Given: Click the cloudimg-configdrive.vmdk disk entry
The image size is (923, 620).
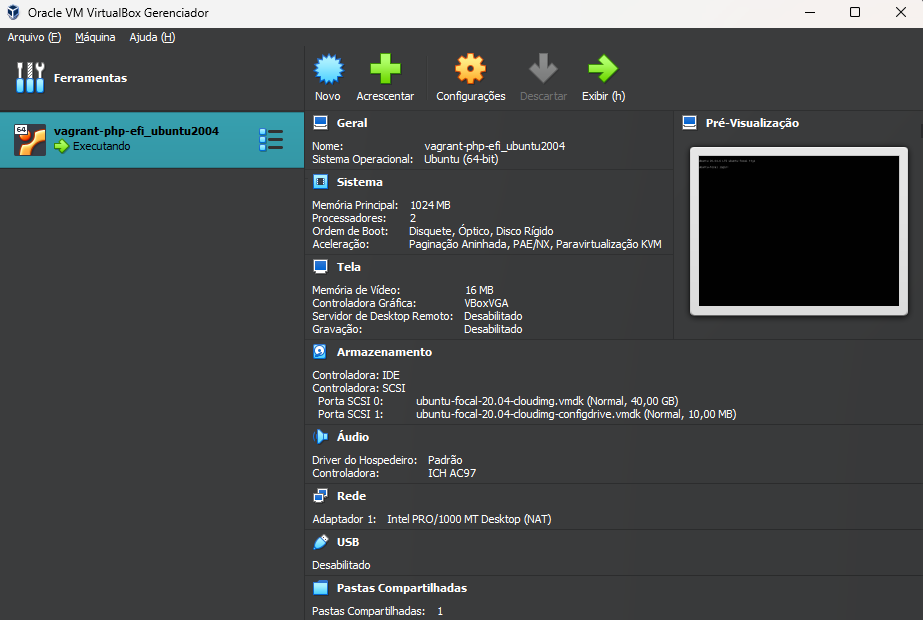Looking at the screenshot, I should (576, 414).
